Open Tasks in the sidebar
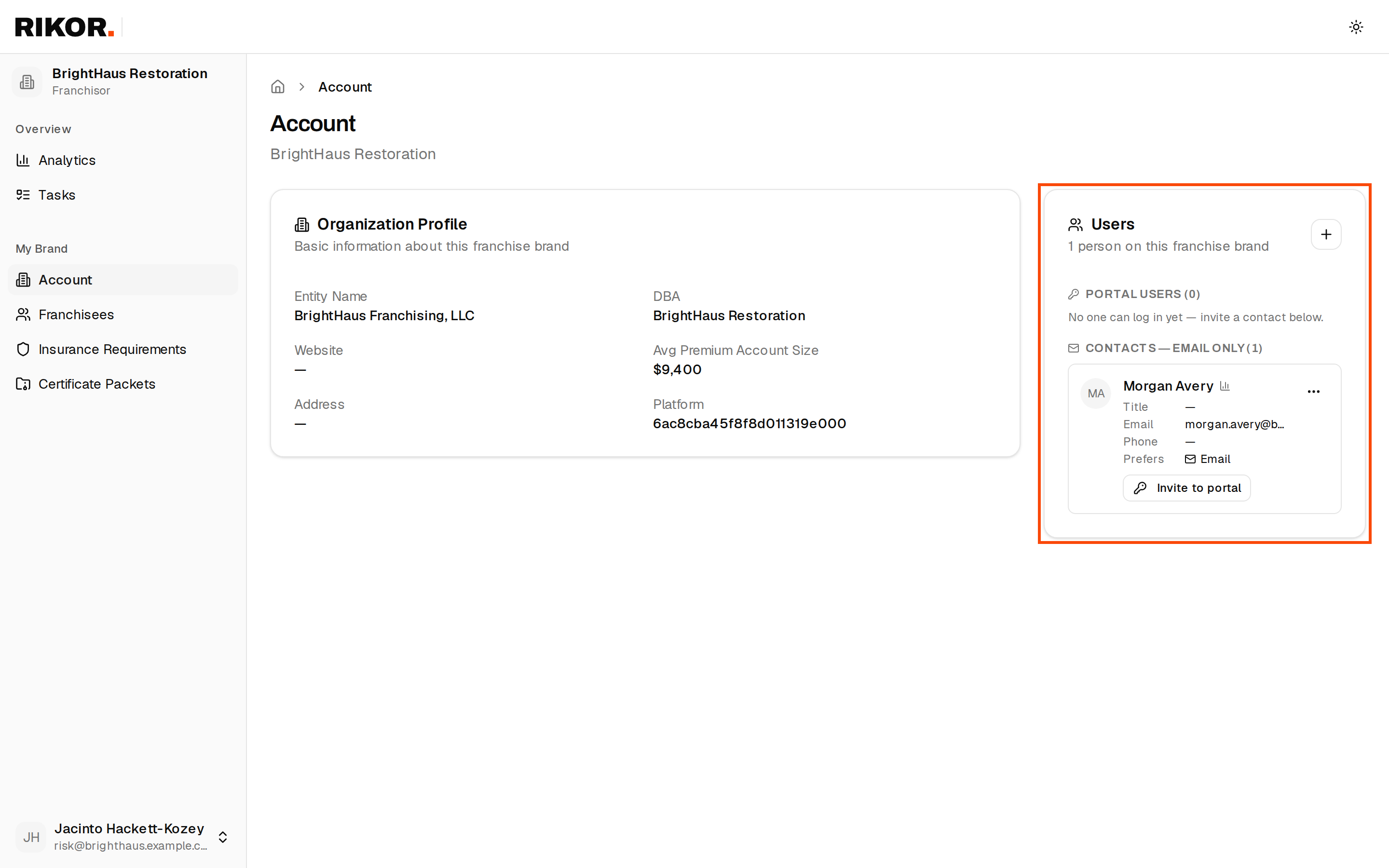Screen dimensions: 1389x868 [123, 195]
